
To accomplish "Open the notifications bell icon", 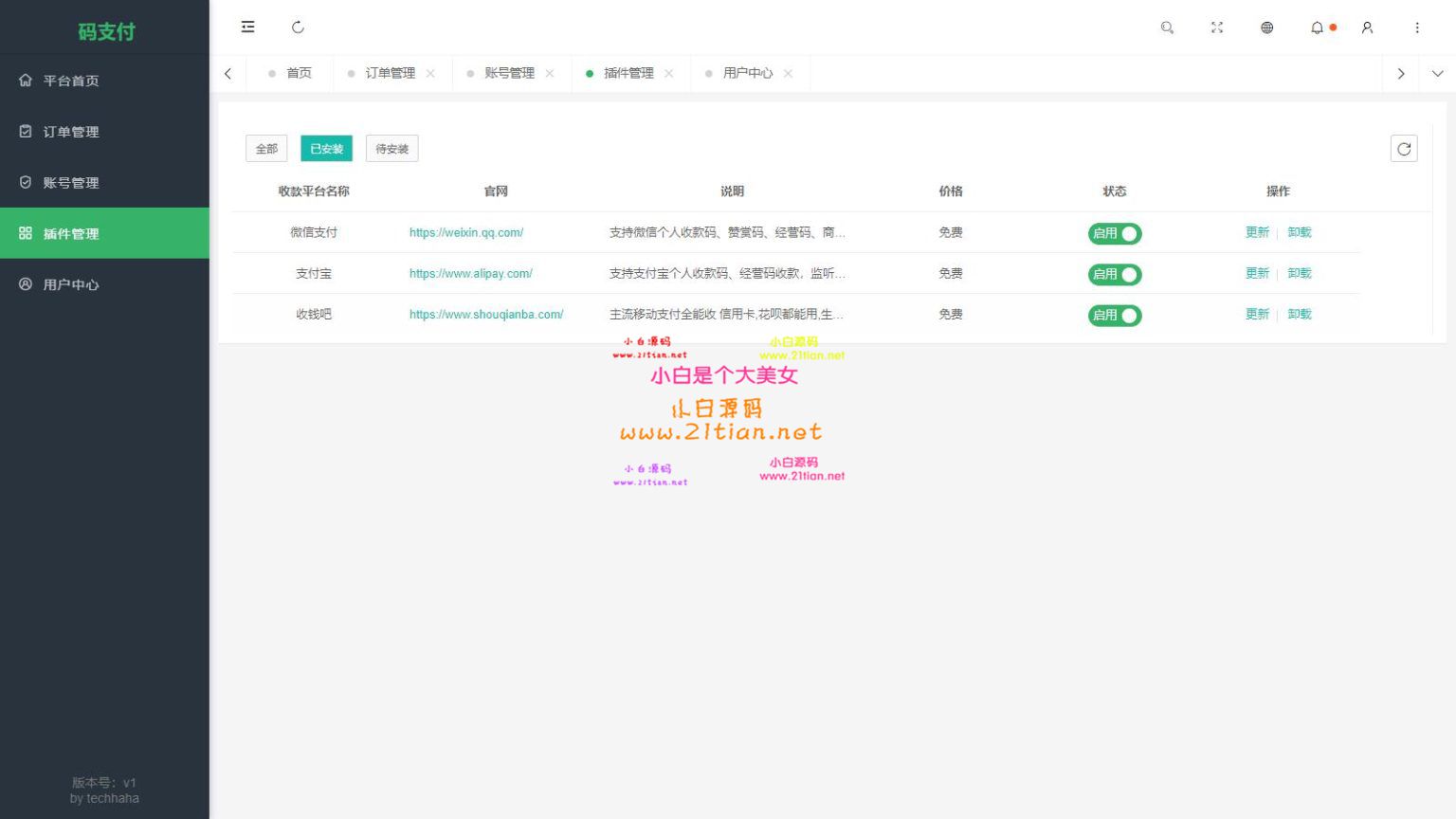I will tap(1317, 27).
